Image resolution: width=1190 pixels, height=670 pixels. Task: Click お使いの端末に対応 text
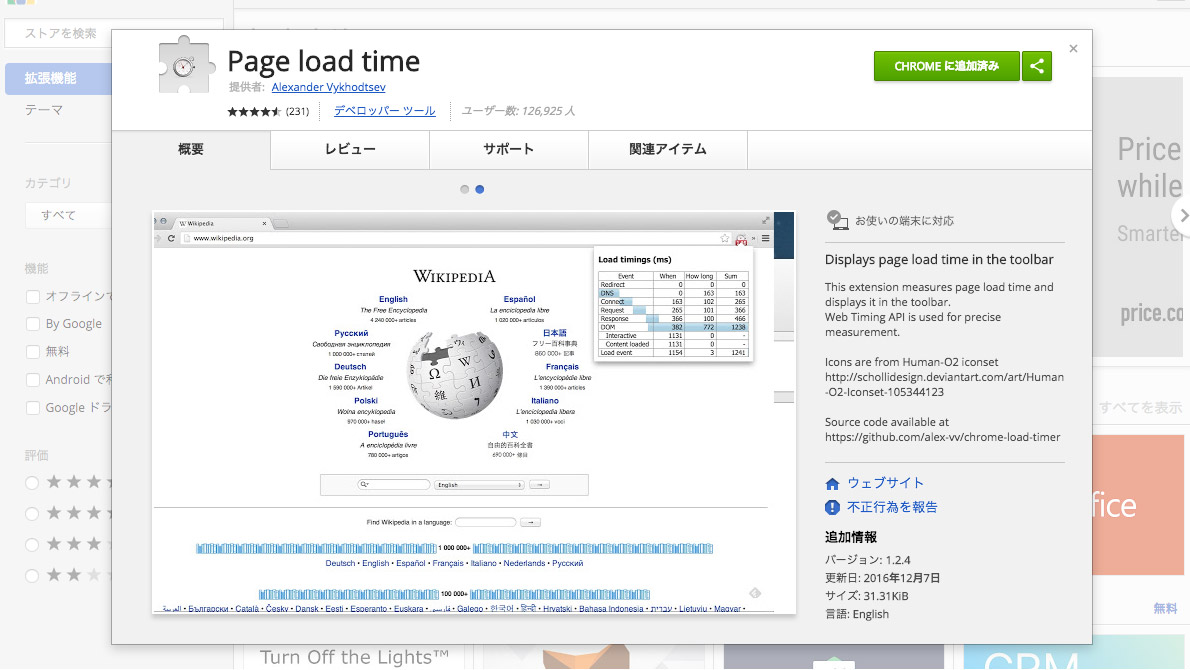pos(905,221)
